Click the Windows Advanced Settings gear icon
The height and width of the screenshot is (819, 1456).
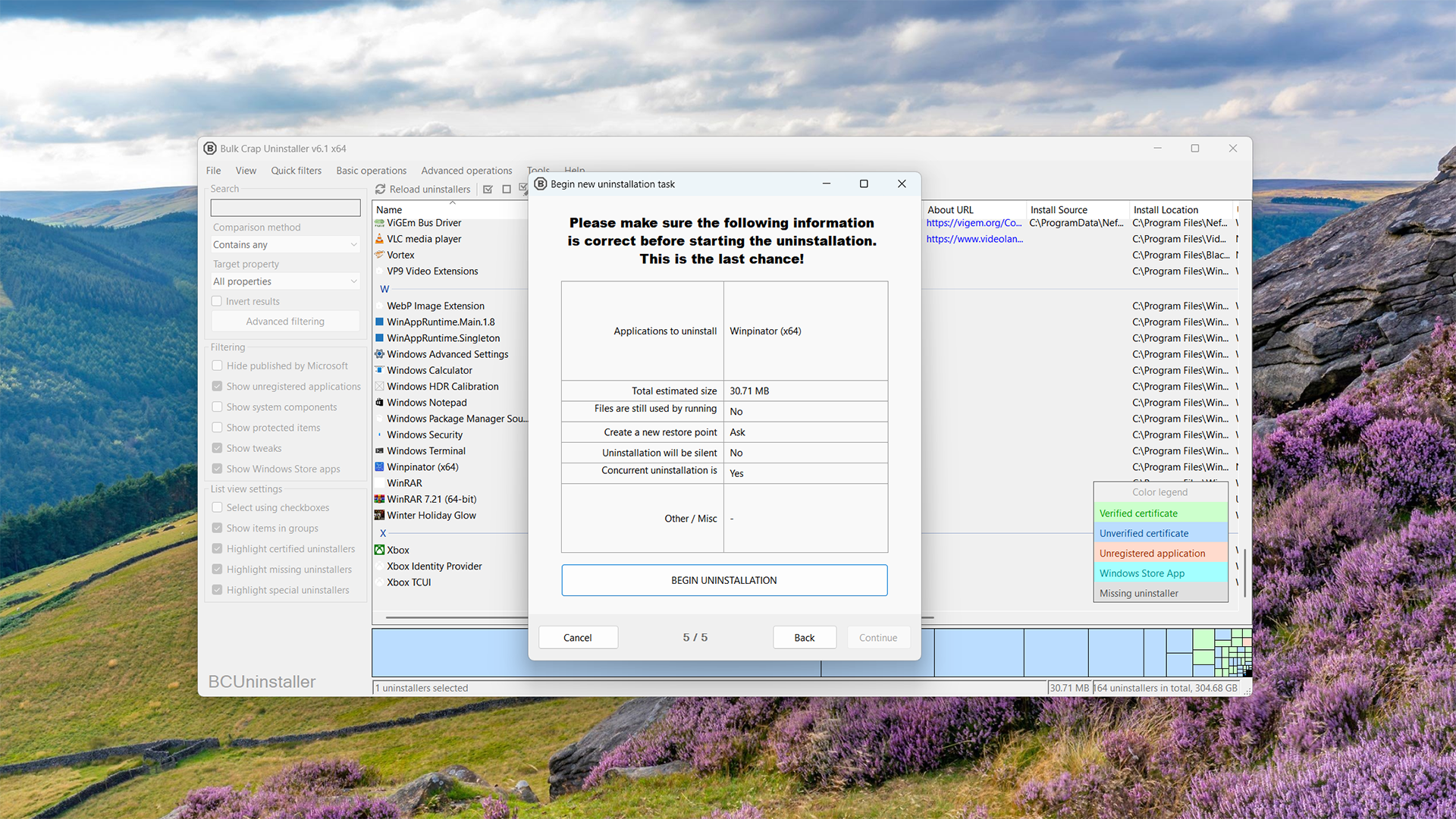[379, 354]
